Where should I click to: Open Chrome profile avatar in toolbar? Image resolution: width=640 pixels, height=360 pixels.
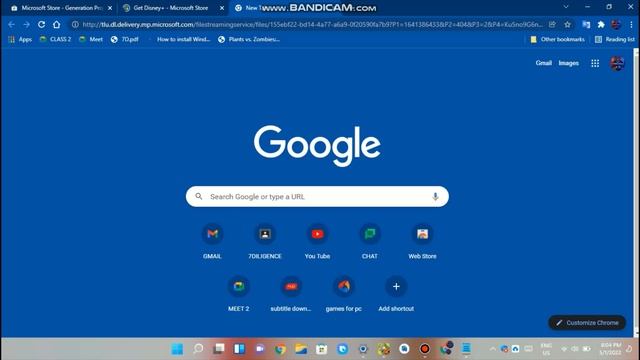click(x=616, y=24)
